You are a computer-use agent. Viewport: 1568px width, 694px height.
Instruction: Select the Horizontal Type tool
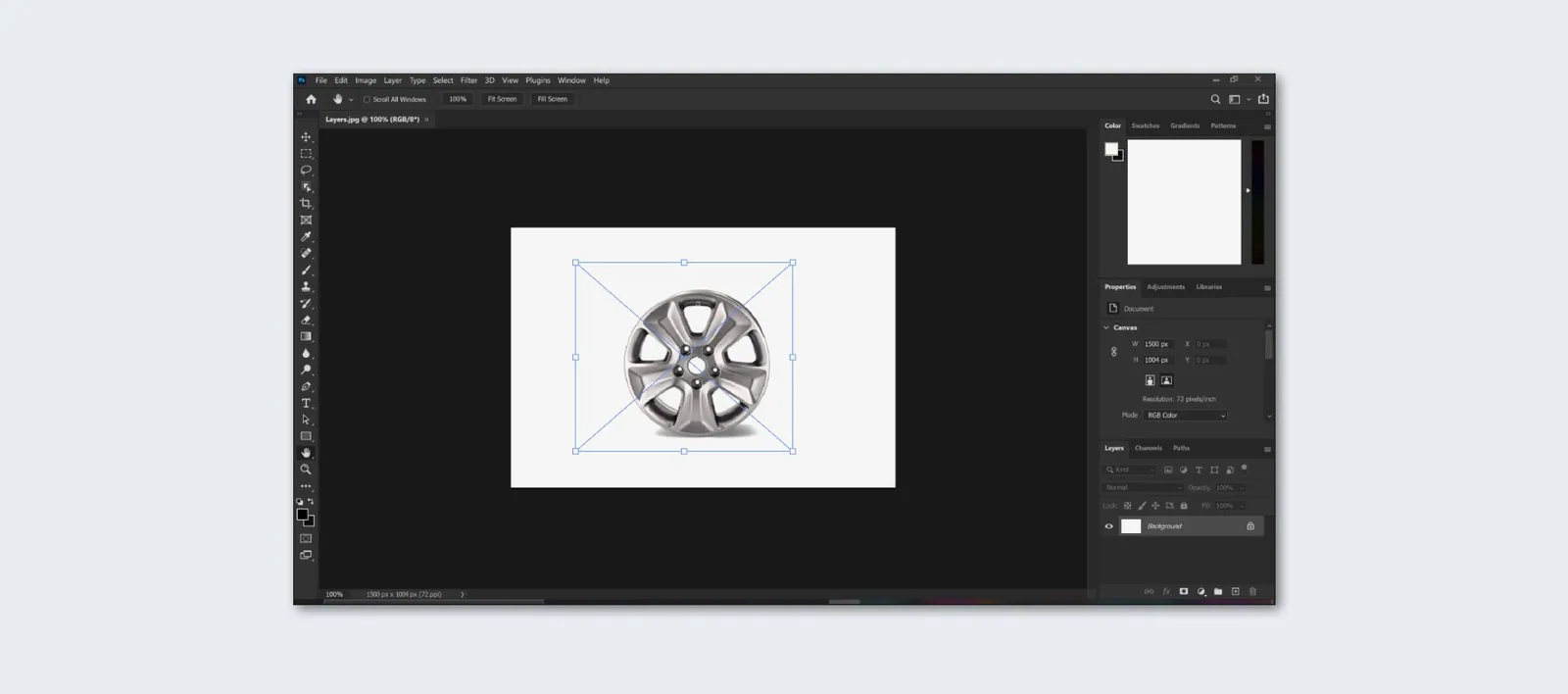point(306,403)
